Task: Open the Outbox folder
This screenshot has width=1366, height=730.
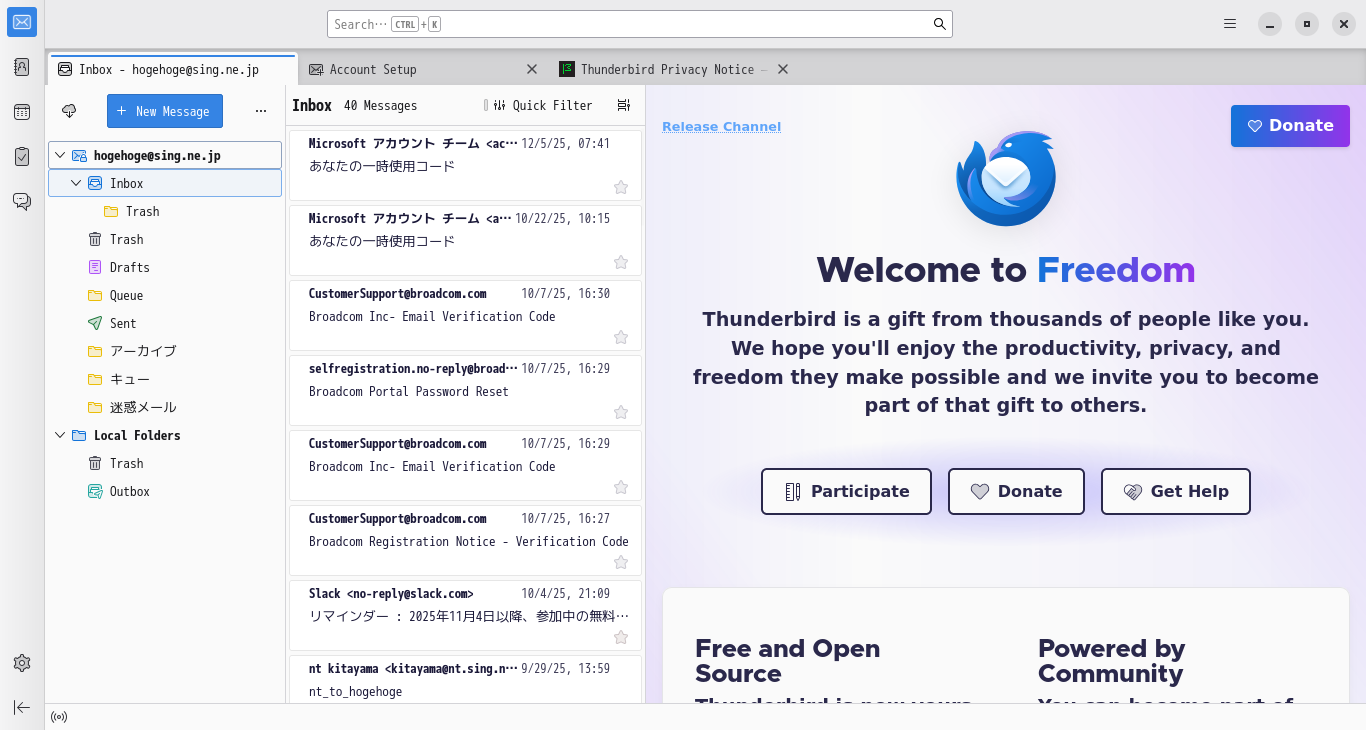Action: click(x=165, y=492)
